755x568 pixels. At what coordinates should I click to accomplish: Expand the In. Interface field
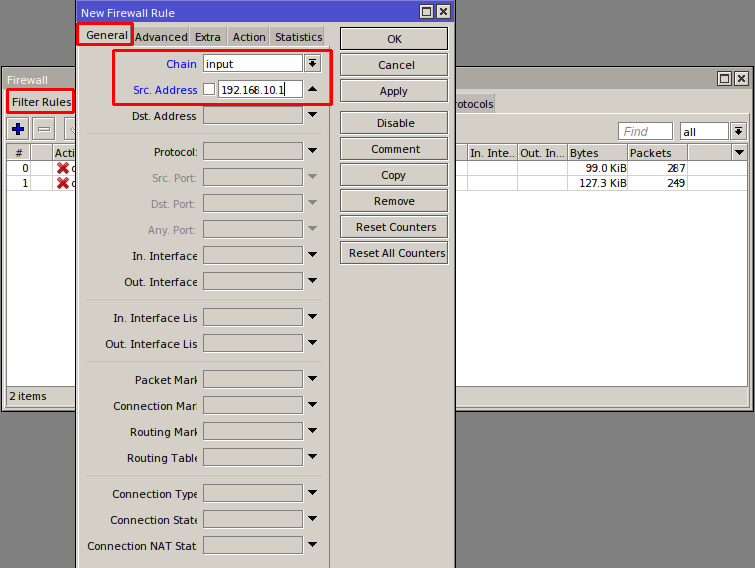coord(312,255)
